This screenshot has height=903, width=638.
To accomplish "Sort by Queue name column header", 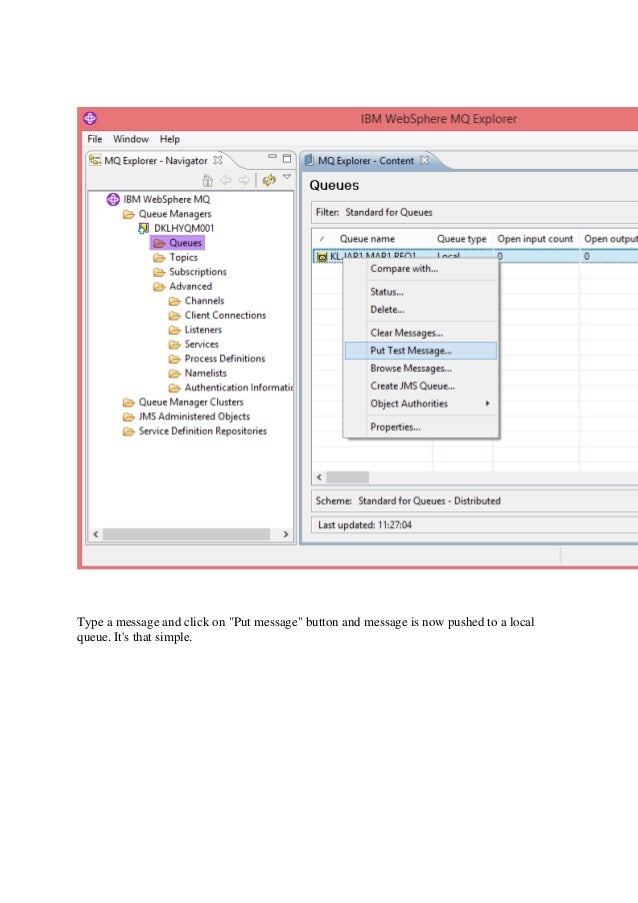I will click(373, 238).
